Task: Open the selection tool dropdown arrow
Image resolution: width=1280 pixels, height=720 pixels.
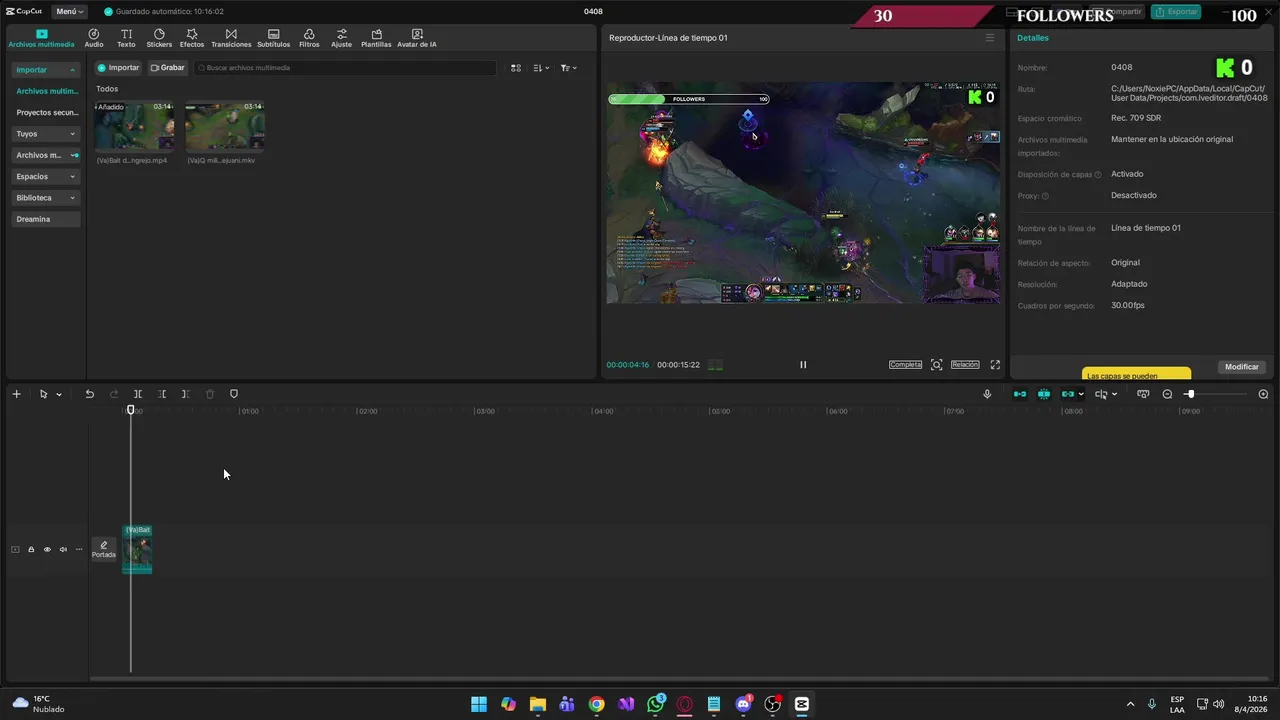Action: point(59,394)
